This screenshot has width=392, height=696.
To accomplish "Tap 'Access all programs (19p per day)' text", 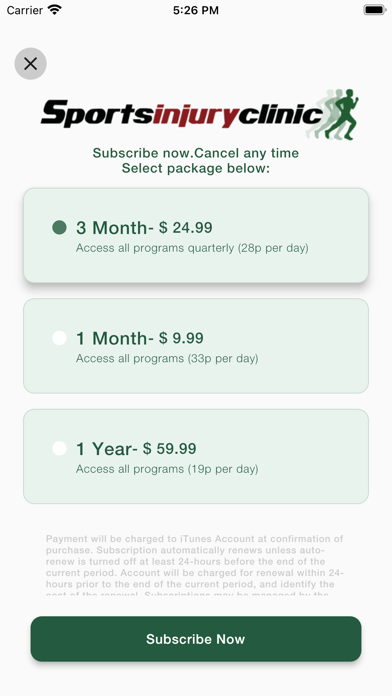I will tap(167, 469).
